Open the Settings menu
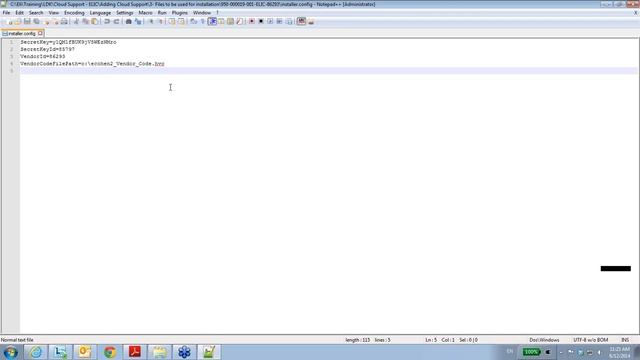640x360 pixels. tap(125, 13)
